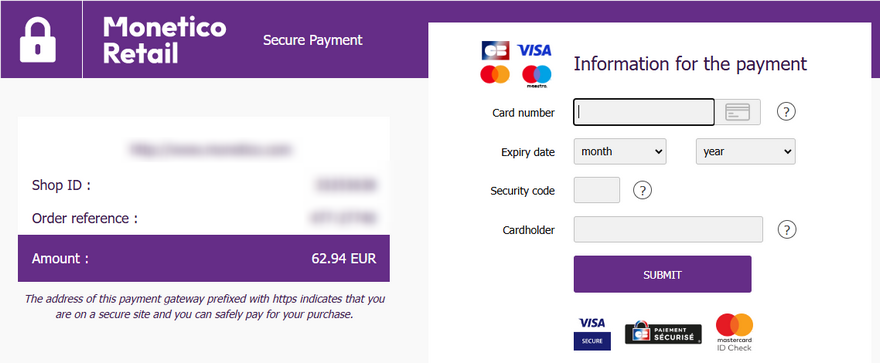
Task: Click the SUBMIT button
Action: click(662, 274)
